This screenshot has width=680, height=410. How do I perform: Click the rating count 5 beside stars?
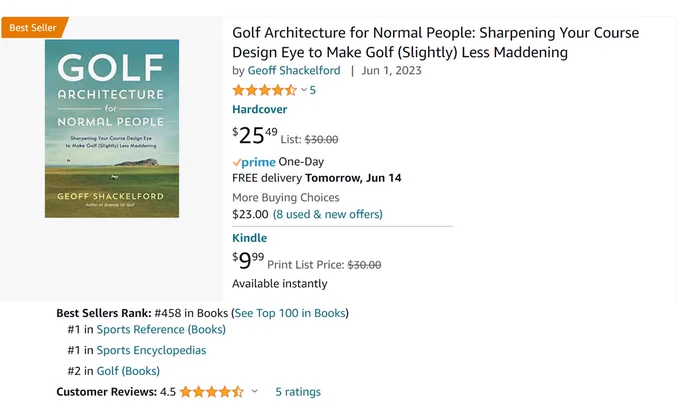point(313,90)
